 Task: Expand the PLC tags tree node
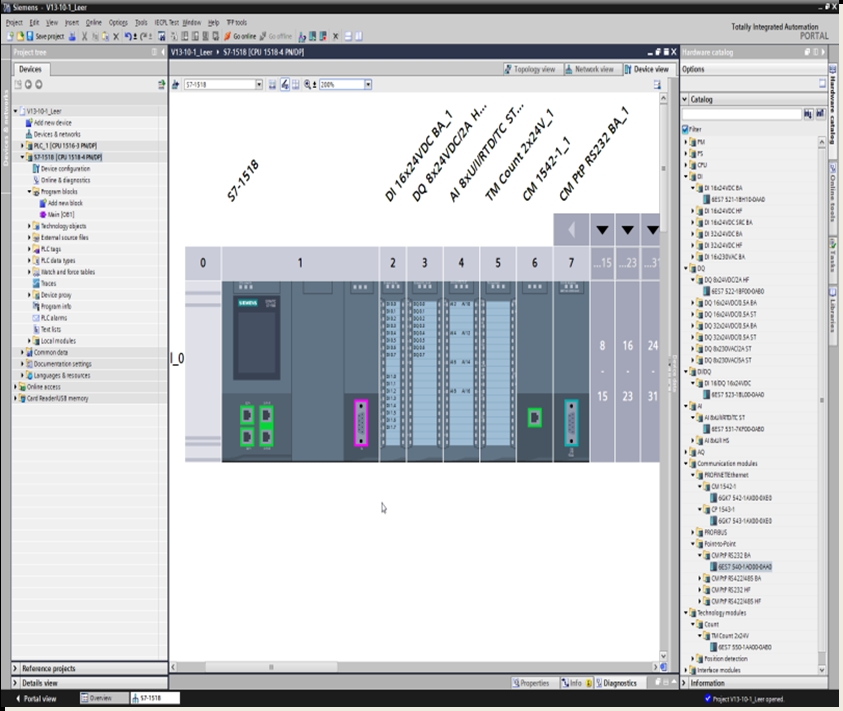point(30,249)
